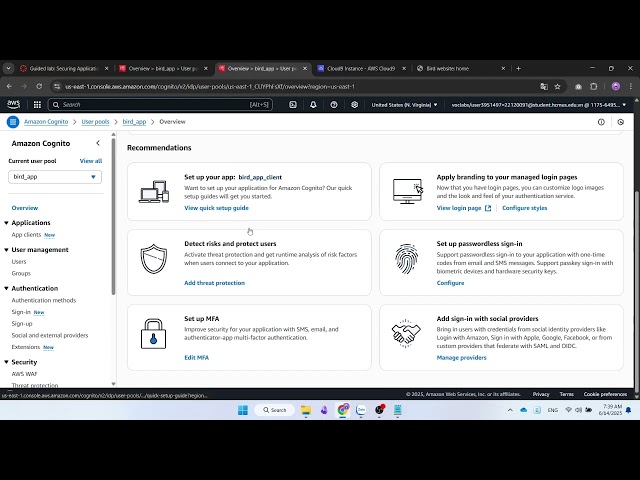Open Authentication methods in the sidebar
Viewport: 640px width, 480px height.
44,300
